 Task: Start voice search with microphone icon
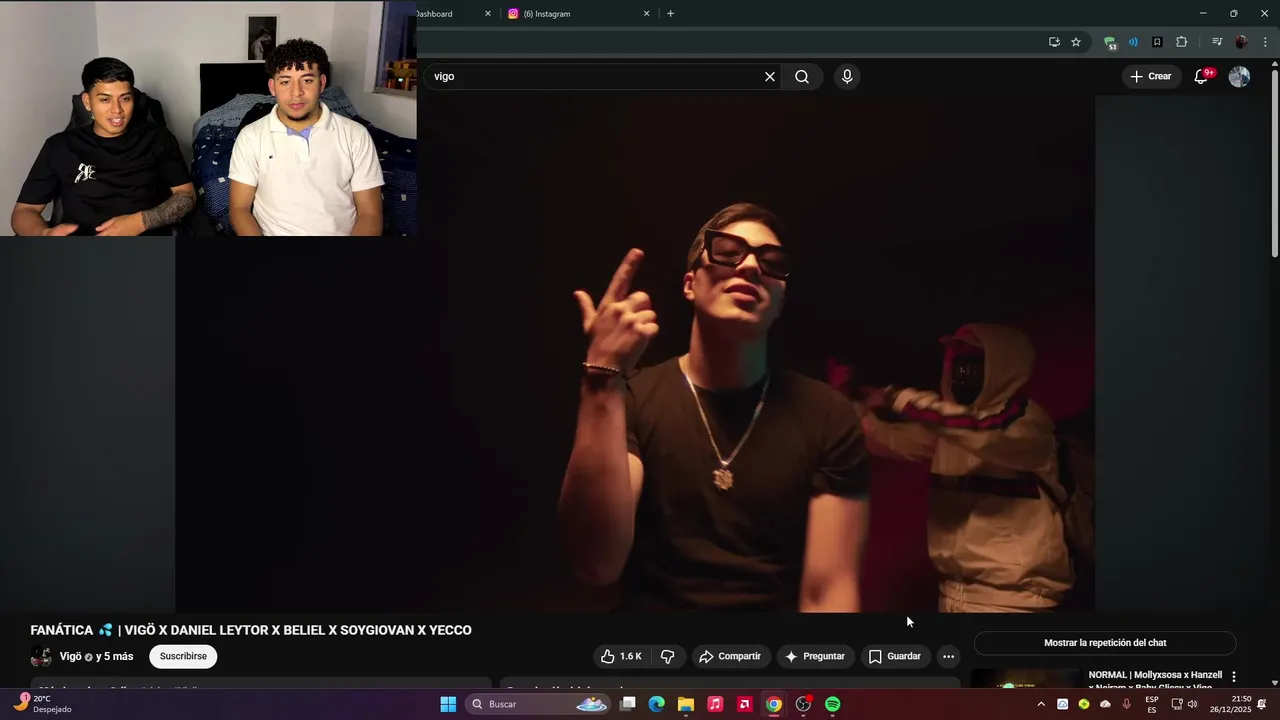847,77
